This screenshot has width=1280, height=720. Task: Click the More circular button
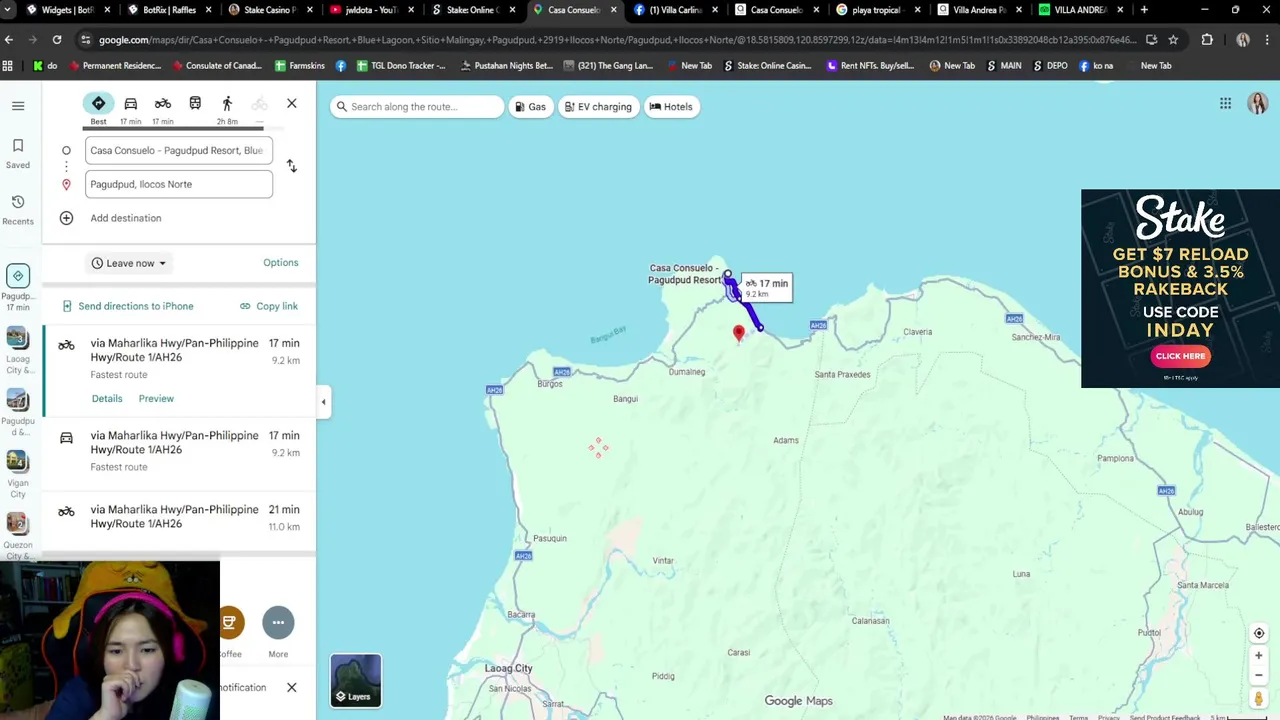tap(278, 623)
